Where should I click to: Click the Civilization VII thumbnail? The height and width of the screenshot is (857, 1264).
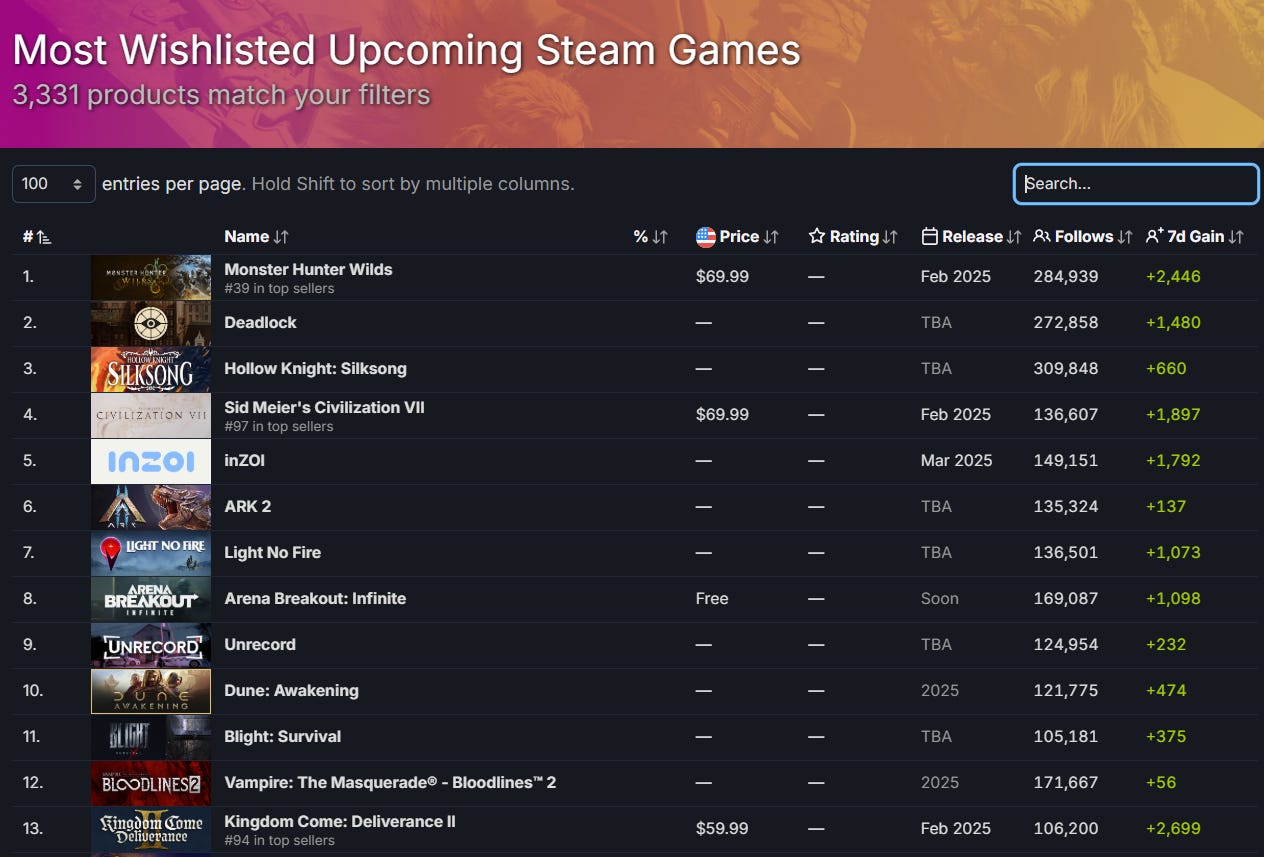pyautogui.click(x=151, y=415)
